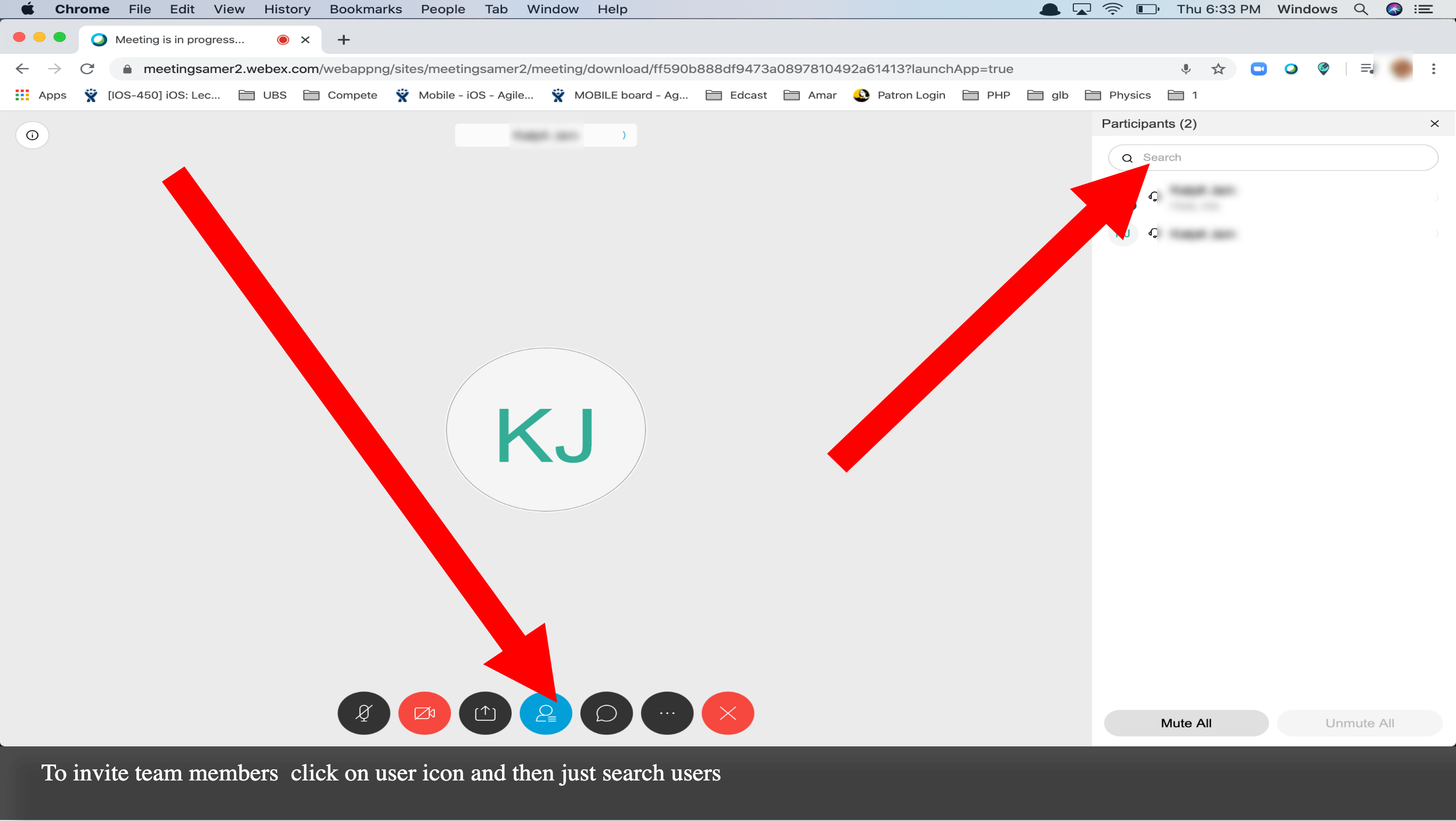Open more options ellipsis button
Screen dimensions: 1456x821
click(667, 713)
